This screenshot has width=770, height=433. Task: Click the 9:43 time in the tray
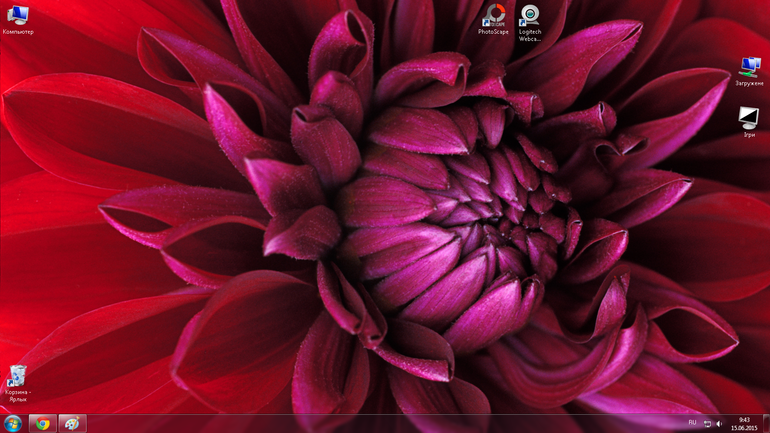click(x=744, y=419)
